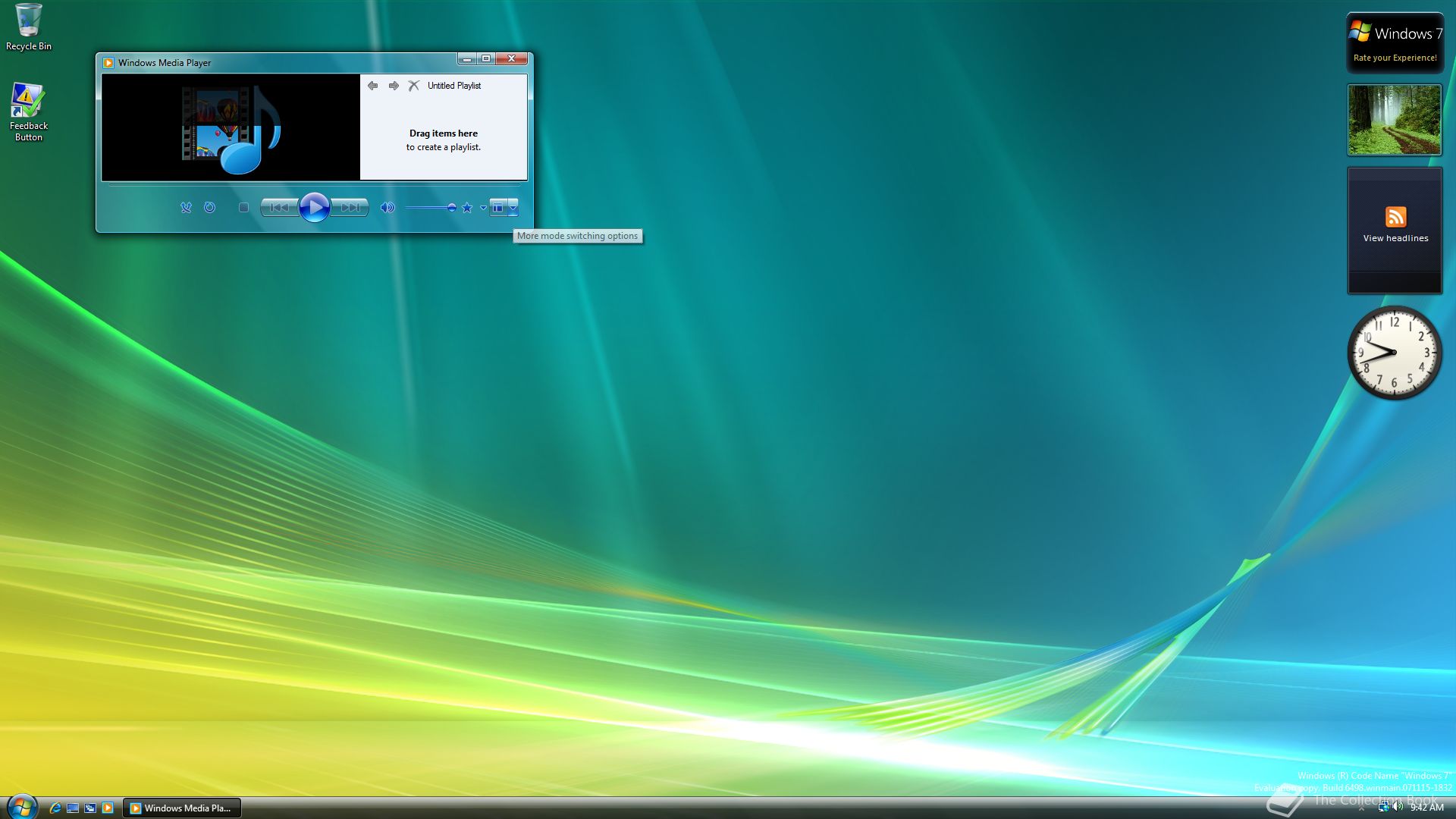Skip to the previous track

279,207
